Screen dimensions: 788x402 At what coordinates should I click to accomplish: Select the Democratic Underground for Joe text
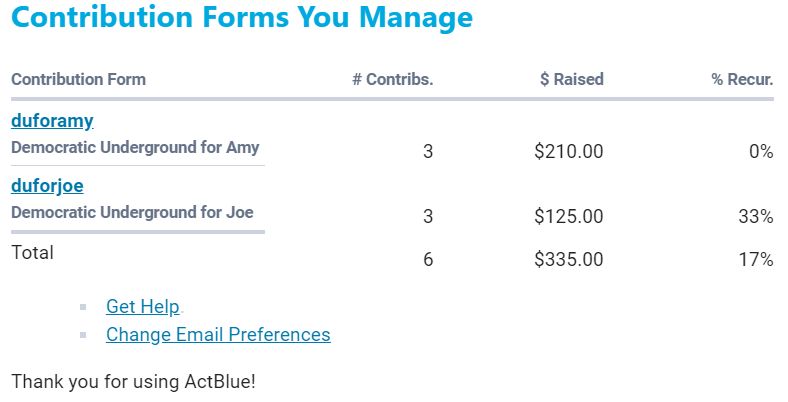(132, 212)
